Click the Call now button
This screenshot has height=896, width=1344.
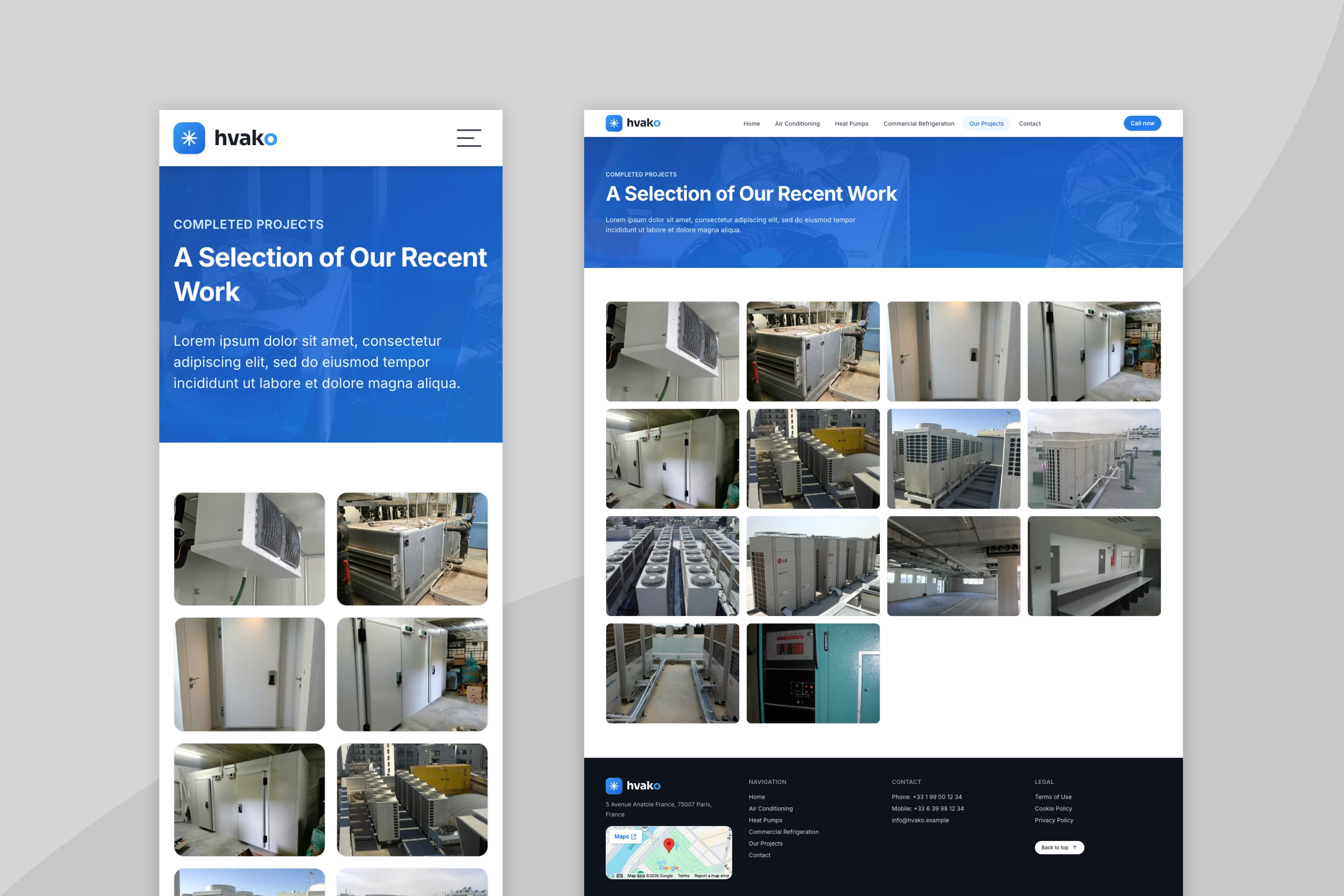pos(1142,124)
